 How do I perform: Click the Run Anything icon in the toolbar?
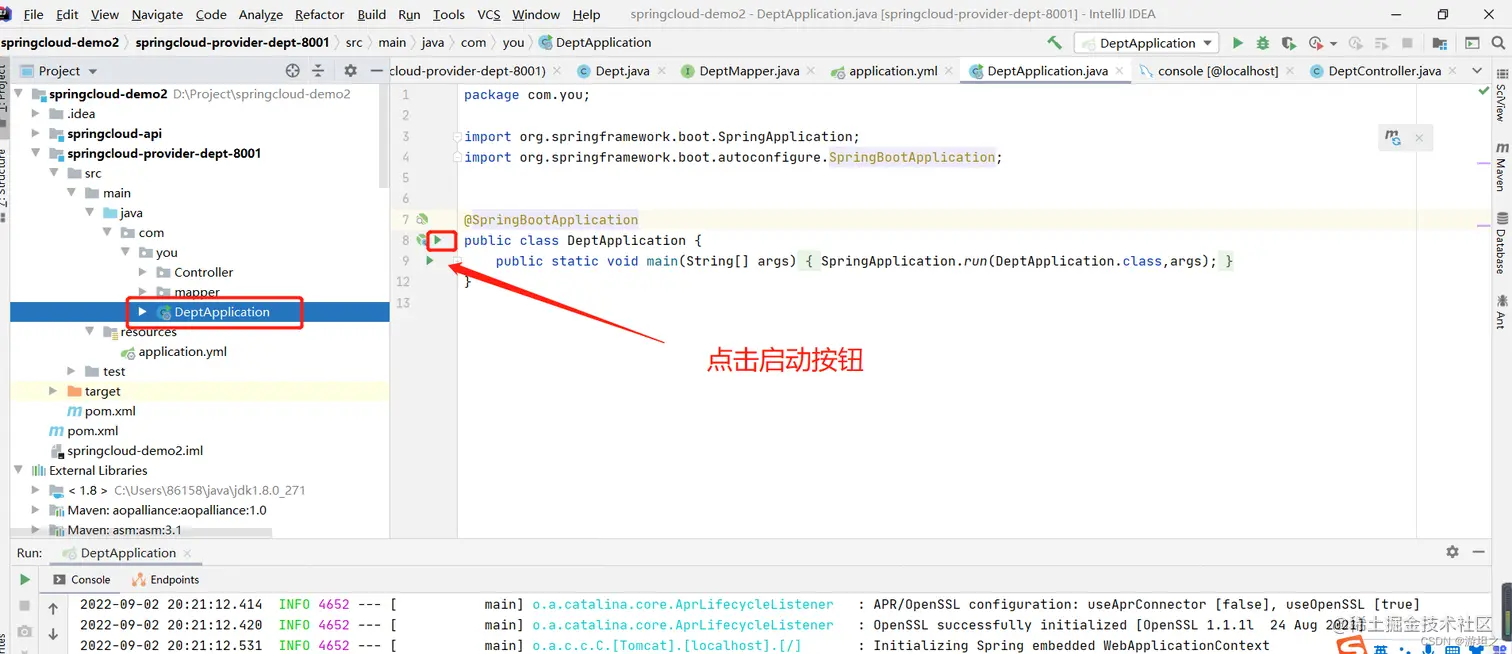click(1472, 43)
